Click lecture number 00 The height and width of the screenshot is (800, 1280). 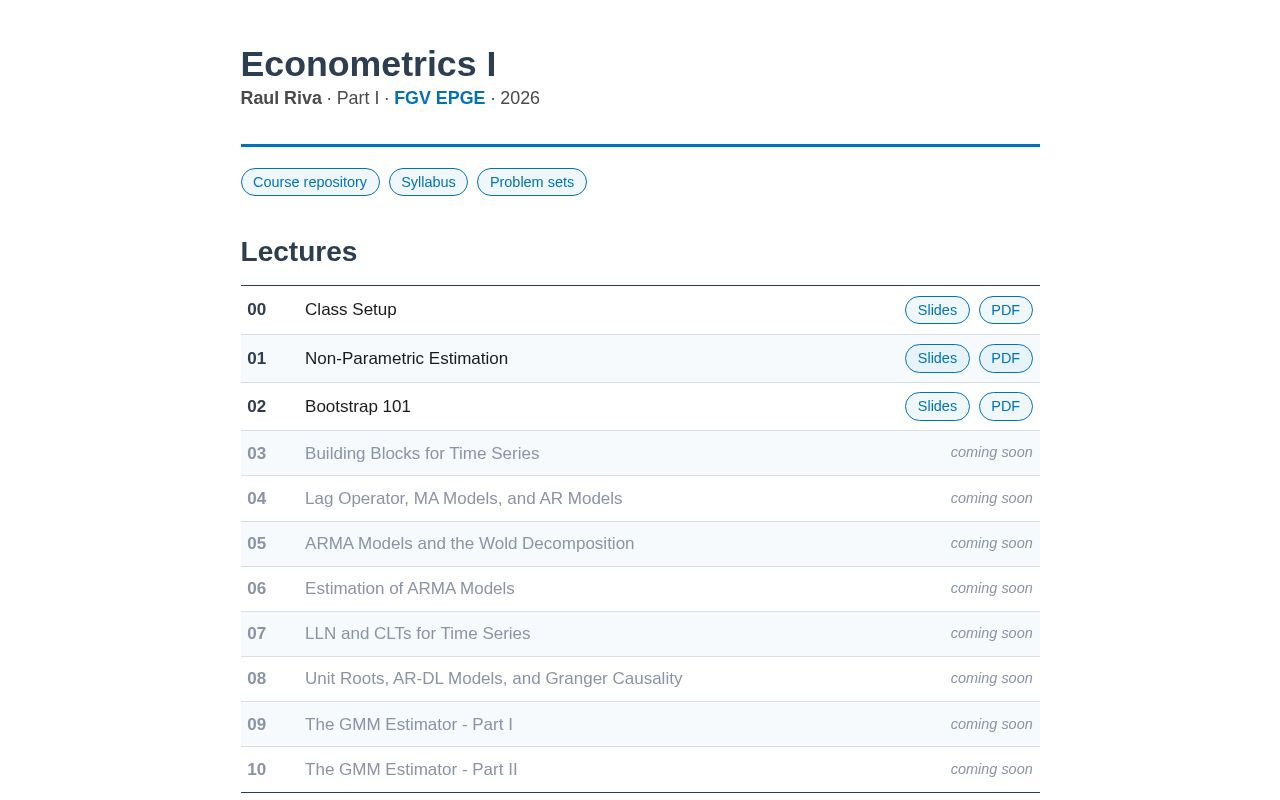pyautogui.click(x=257, y=310)
